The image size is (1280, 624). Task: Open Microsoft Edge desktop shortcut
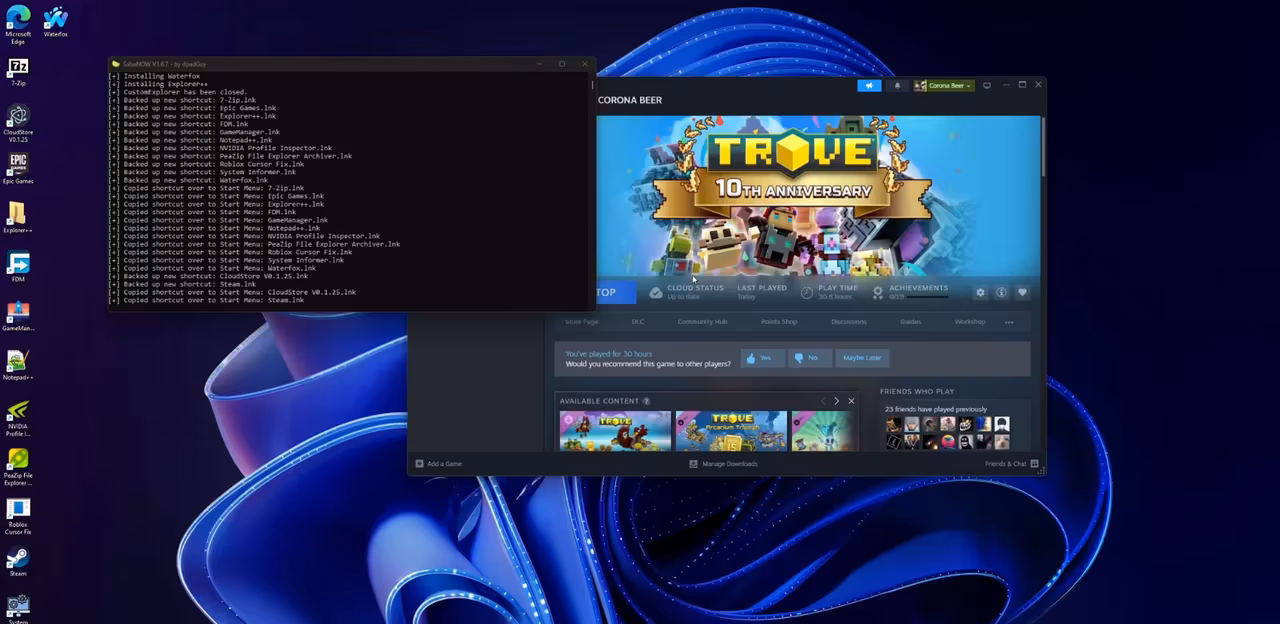point(18,23)
